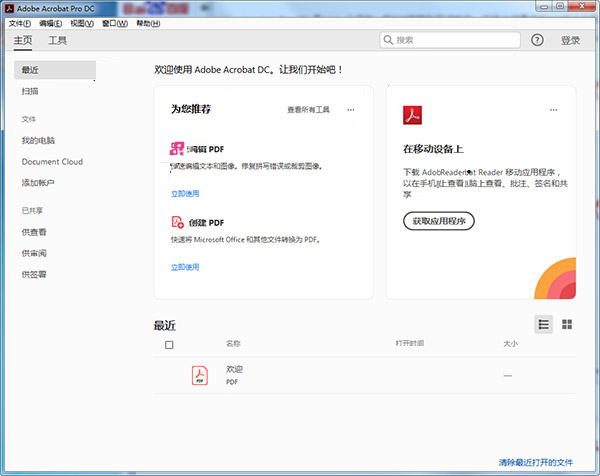Sort by the 大小 column header
The image size is (600, 476).
click(510, 344)
